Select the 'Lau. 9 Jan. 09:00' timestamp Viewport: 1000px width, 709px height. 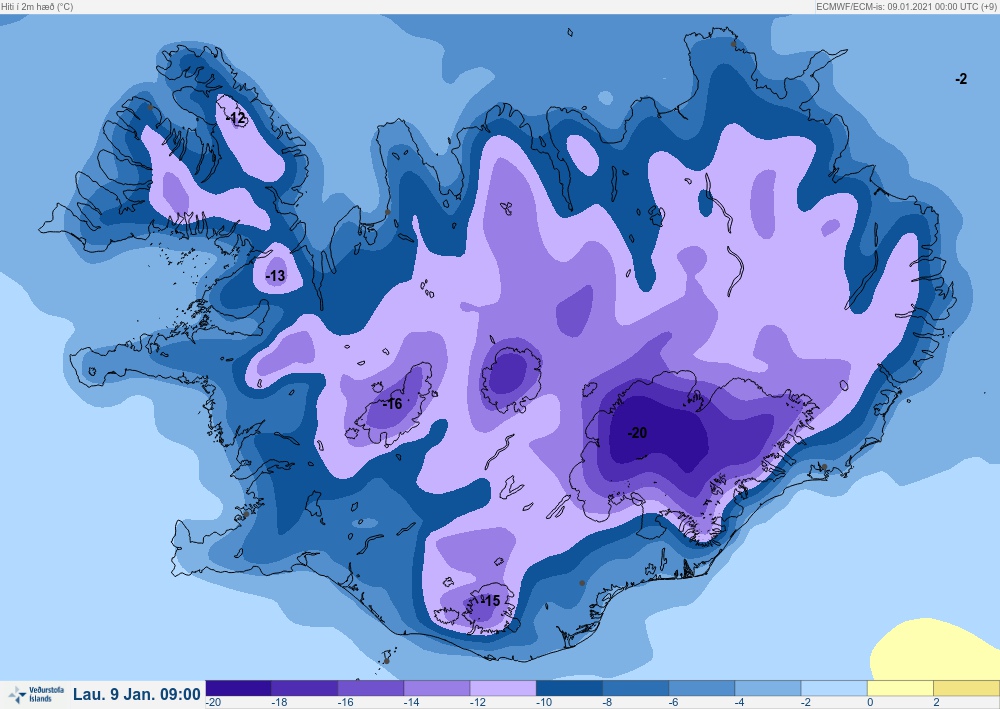(136, 694)
